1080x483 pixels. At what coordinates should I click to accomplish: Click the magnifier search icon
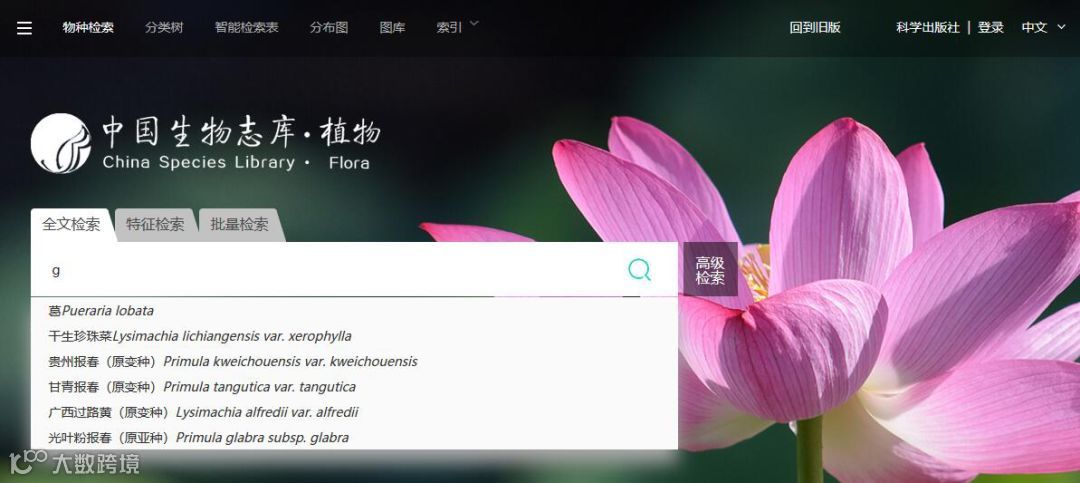[639, 269]
